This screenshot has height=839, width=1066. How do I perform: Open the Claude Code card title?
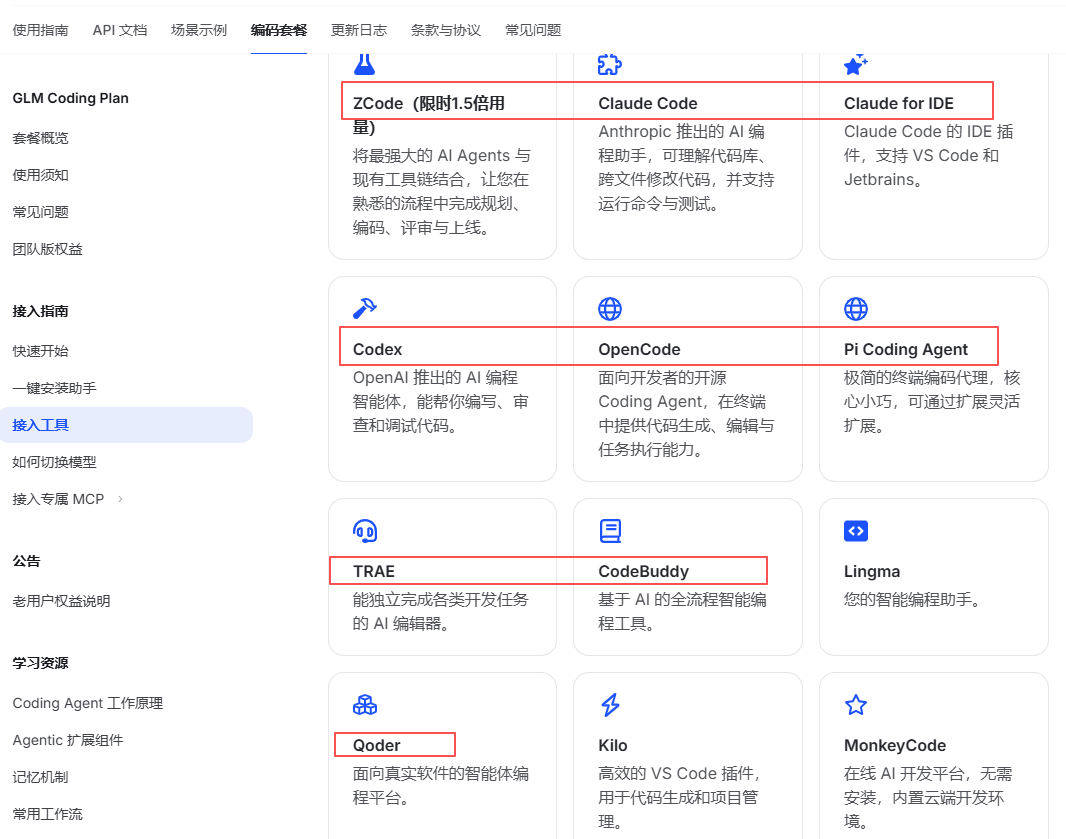648,103
